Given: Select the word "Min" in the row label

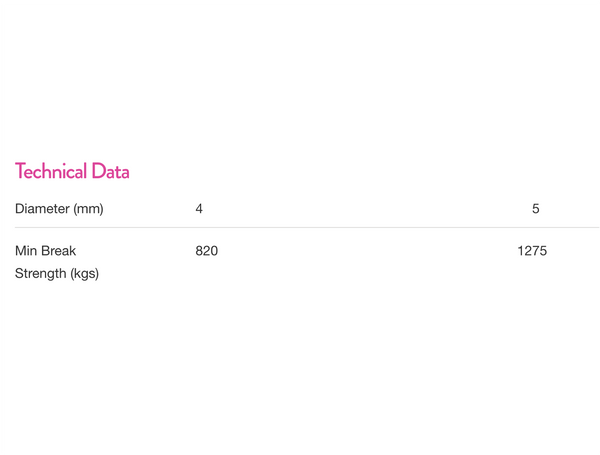Looking at the screenshot, I should tap(27, 251).
